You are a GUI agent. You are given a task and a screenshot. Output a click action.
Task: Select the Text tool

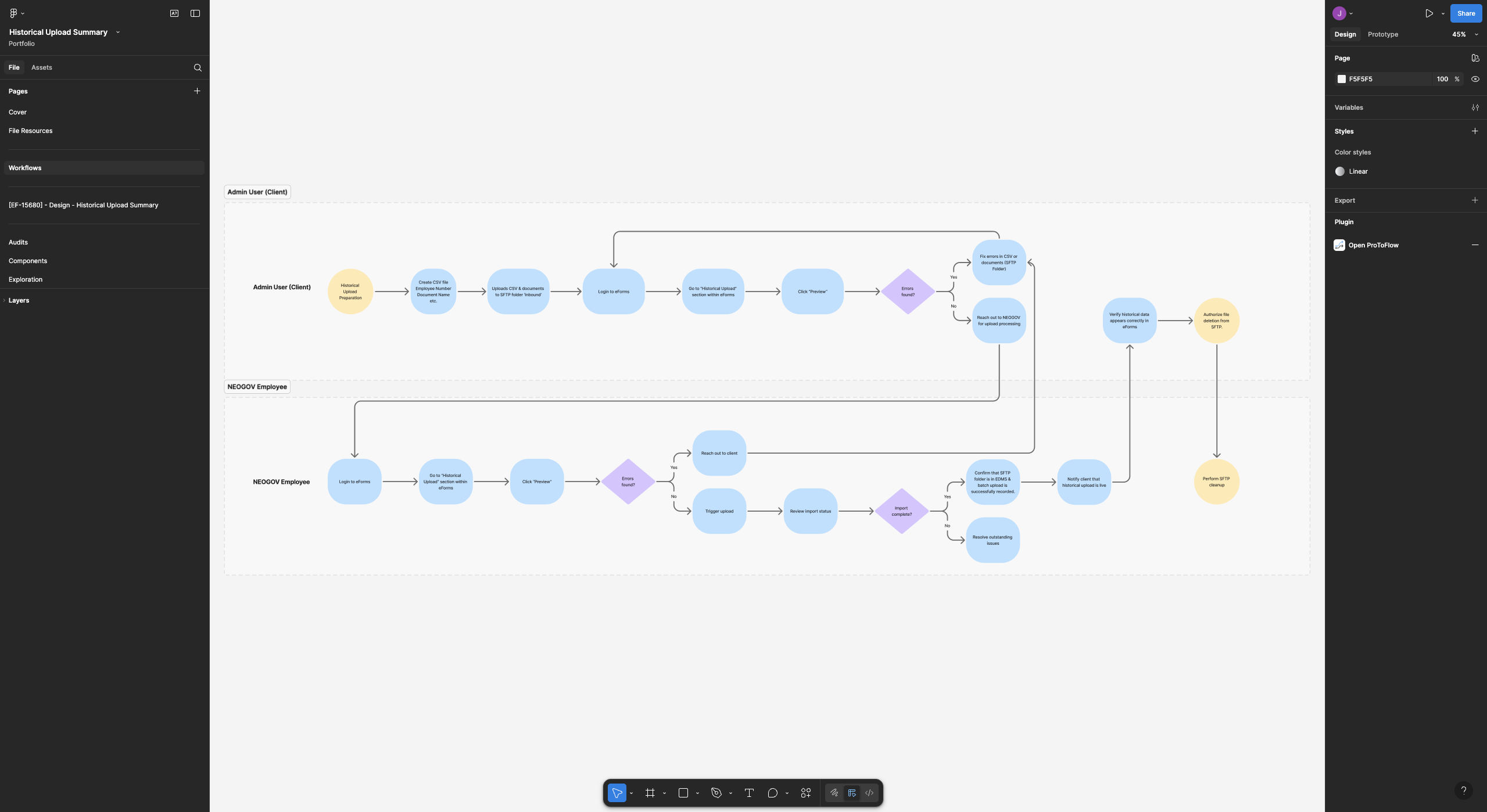coord(748,792)
